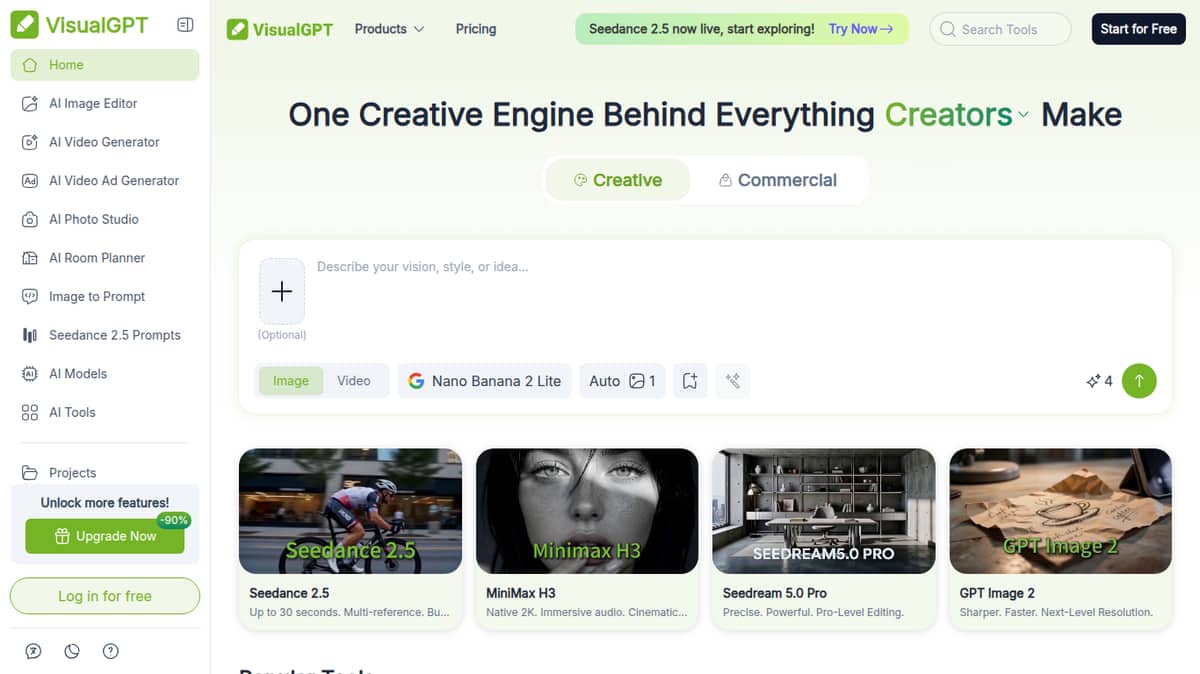This screenshot has height=674, width=1200.
Task: Switch to the Commercial tab
Action: point(778,180)
